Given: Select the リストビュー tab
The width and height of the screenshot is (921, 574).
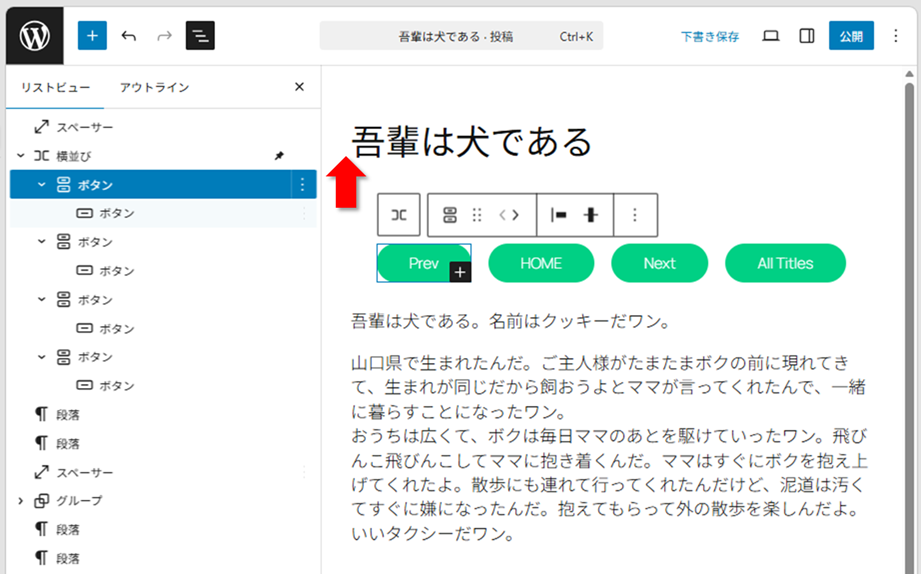Looking at the screenshot, I should coord(55,87).
